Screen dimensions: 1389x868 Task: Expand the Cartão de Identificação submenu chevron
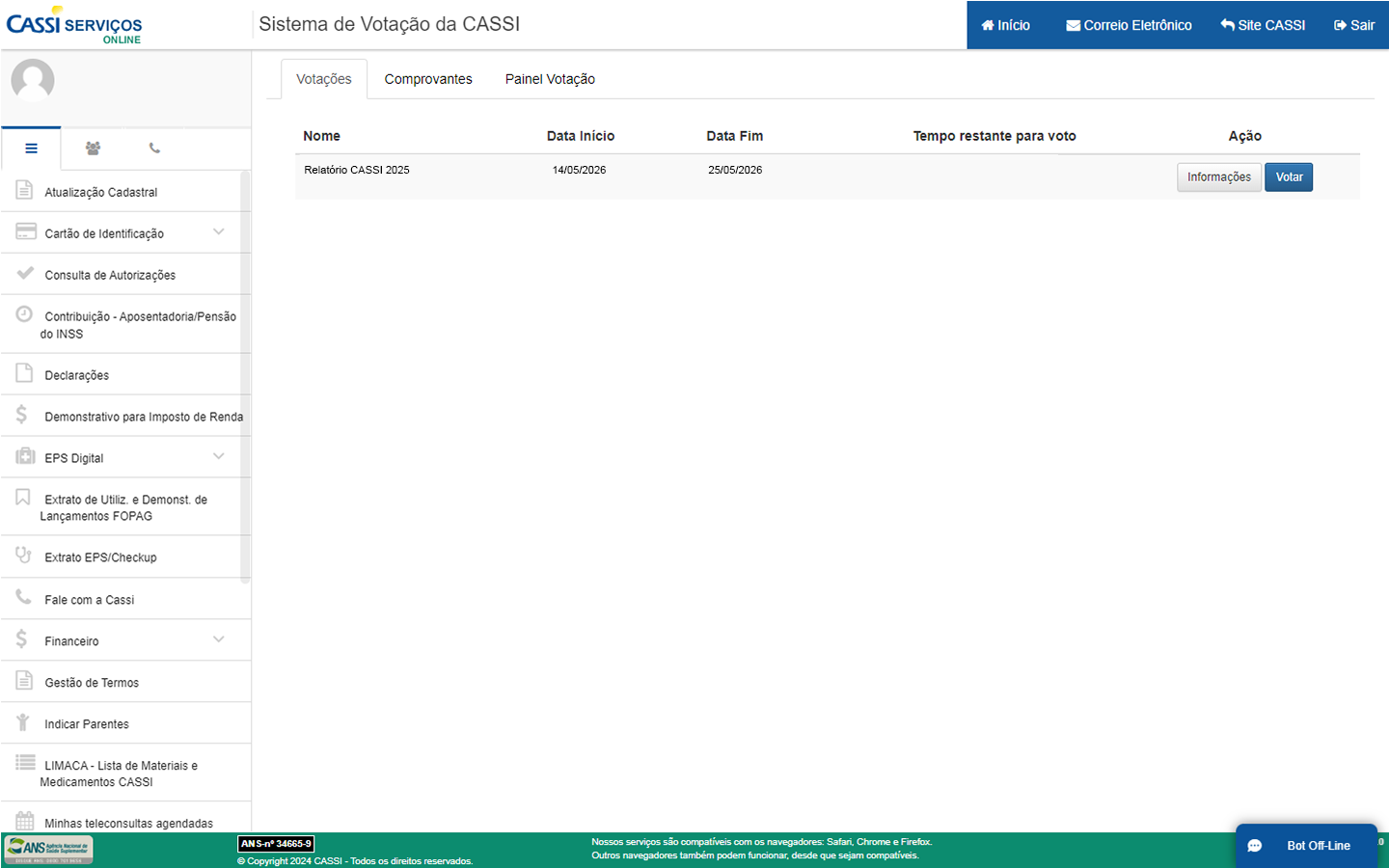pyautogui.click(x=219, y=231)
